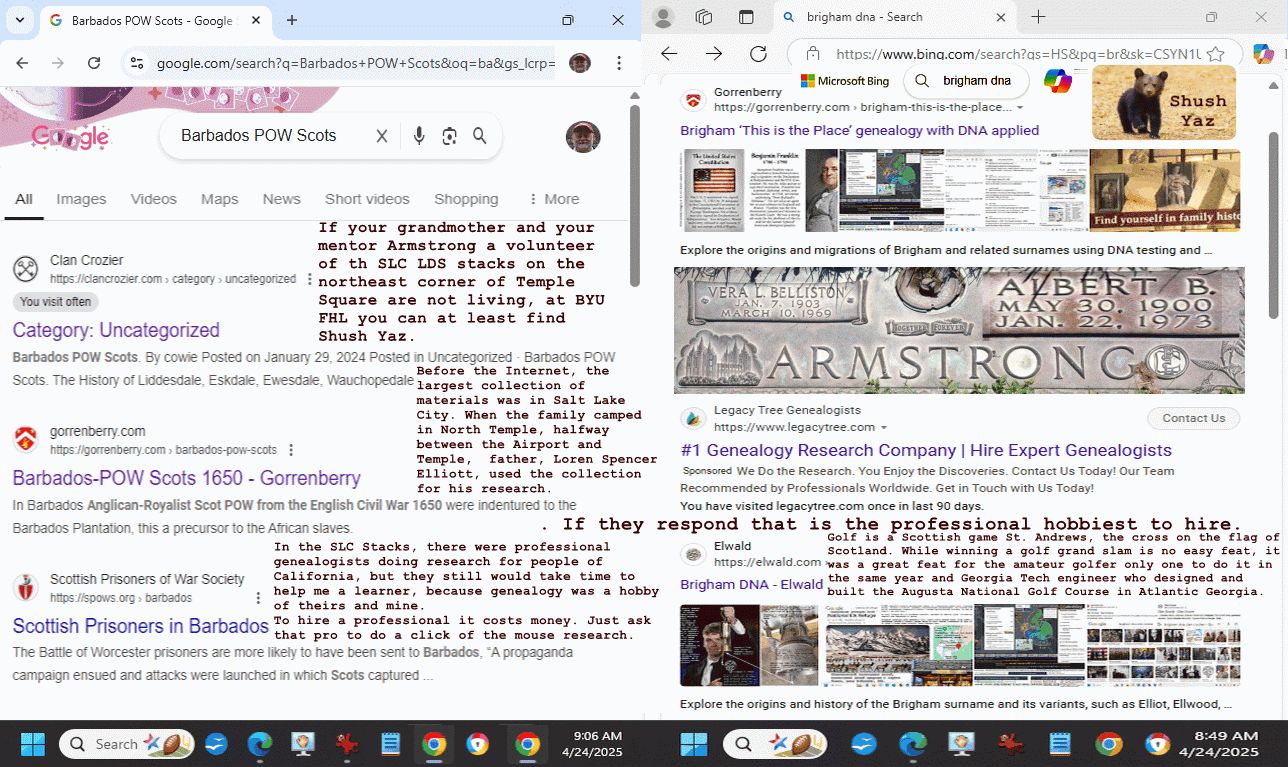
Task: Open Chrome profile avatar in the toolbar
Action: [580, 63]
